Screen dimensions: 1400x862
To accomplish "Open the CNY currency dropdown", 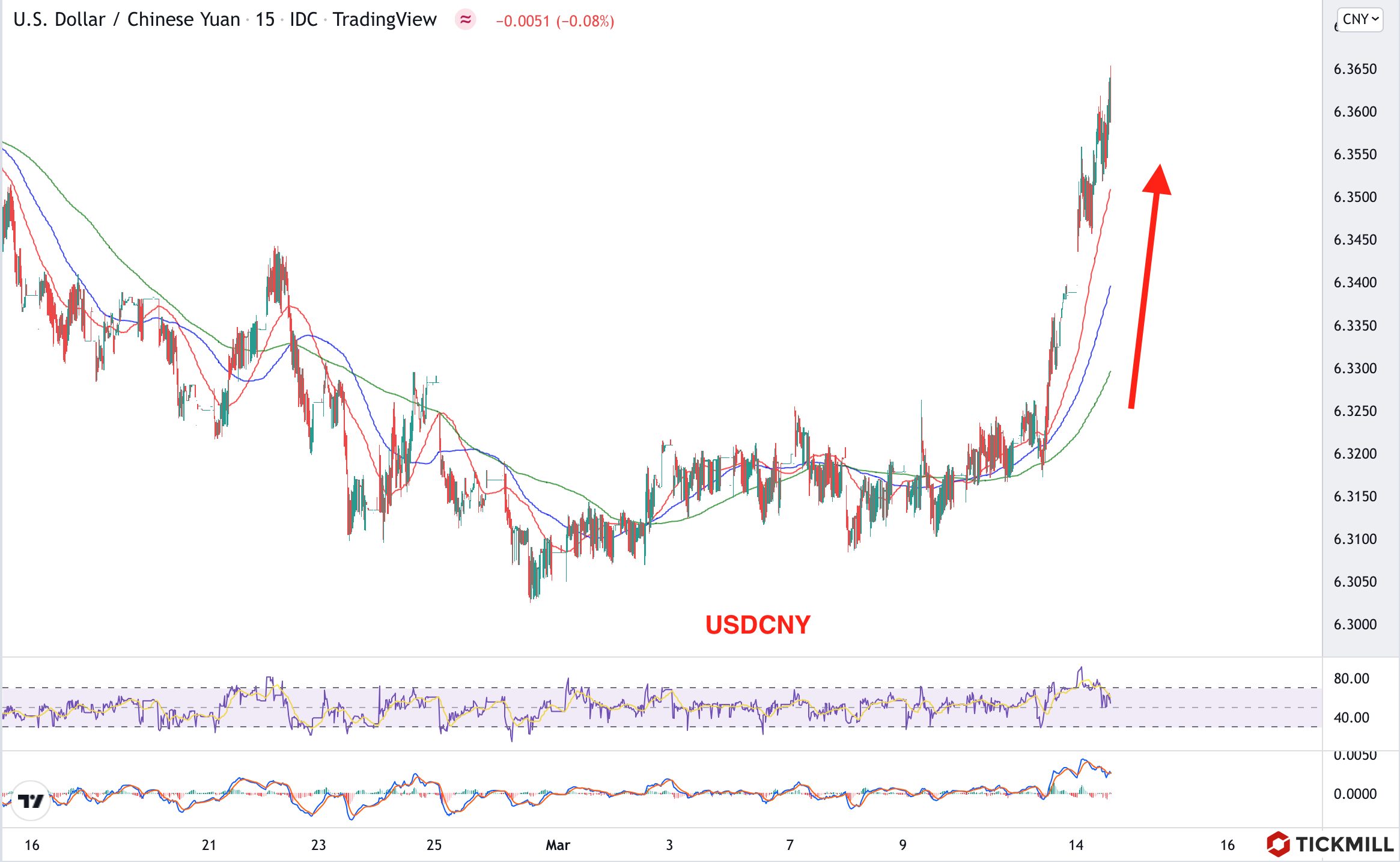I will [x=1360, y=19].
